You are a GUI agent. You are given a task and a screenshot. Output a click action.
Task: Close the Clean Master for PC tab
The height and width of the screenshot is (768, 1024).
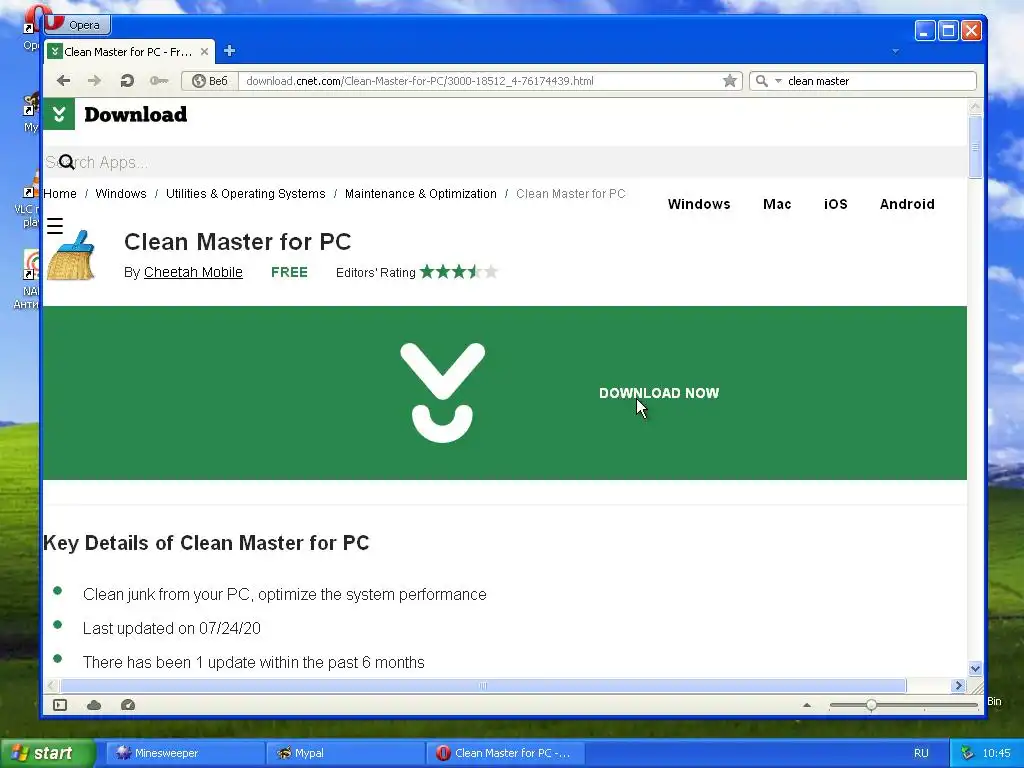click(204, 52)
